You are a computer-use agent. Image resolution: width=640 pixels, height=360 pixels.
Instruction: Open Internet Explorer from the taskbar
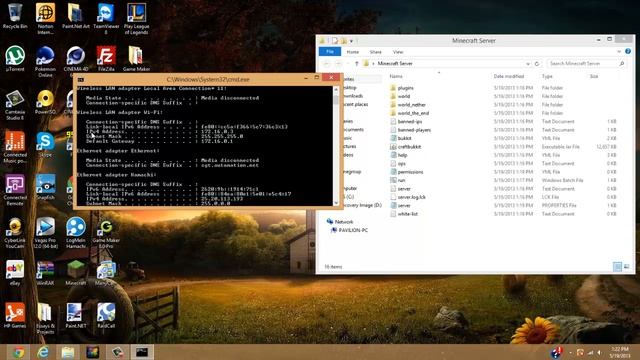click(x=43, y=352)
